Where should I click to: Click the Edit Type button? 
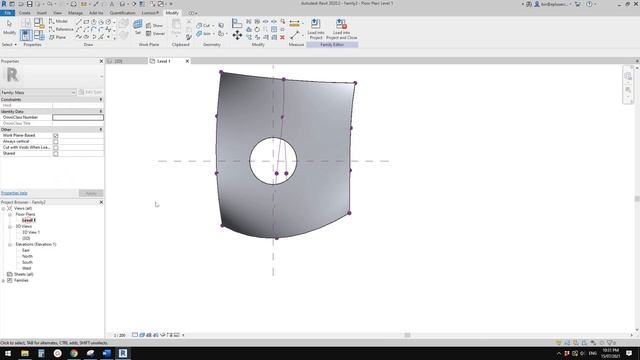pos(90,92)
